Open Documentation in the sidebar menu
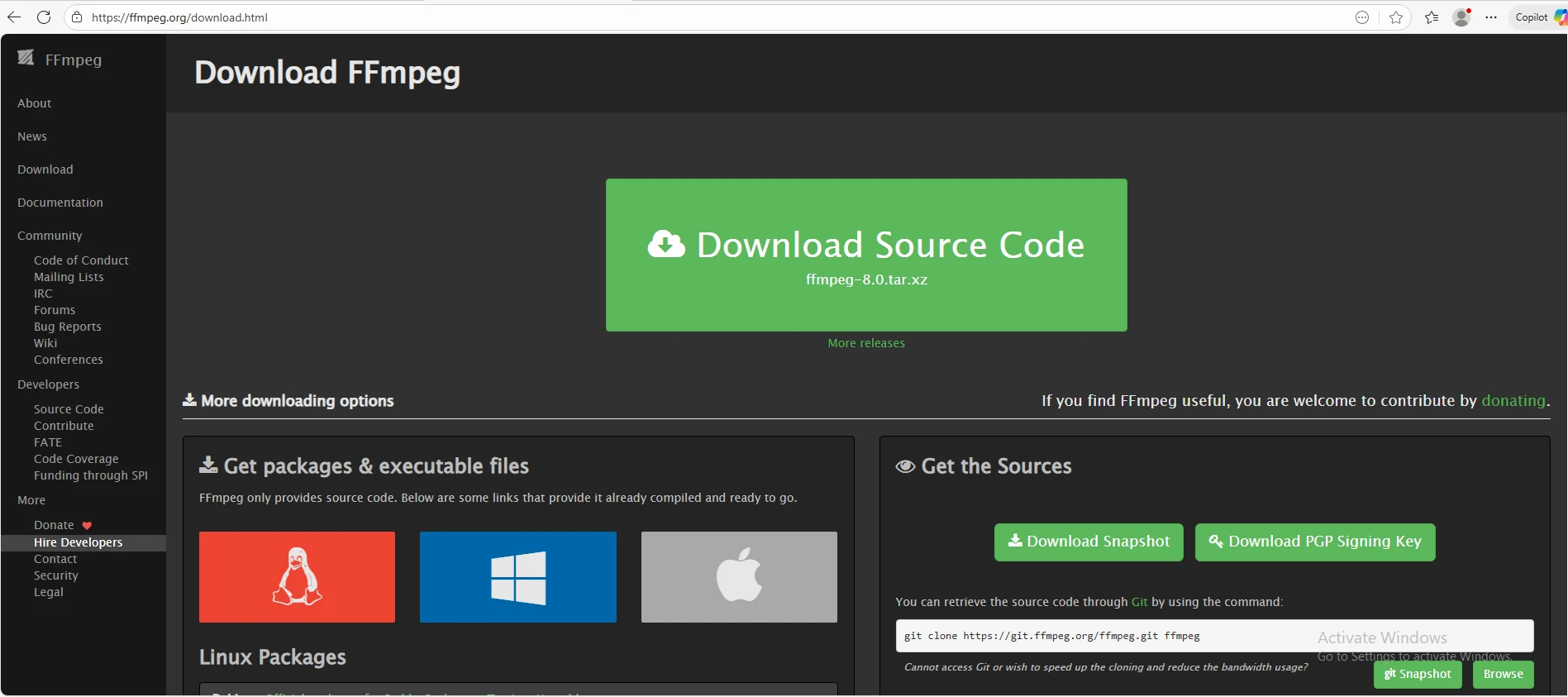1568x697 pixels. pos(60,203)
